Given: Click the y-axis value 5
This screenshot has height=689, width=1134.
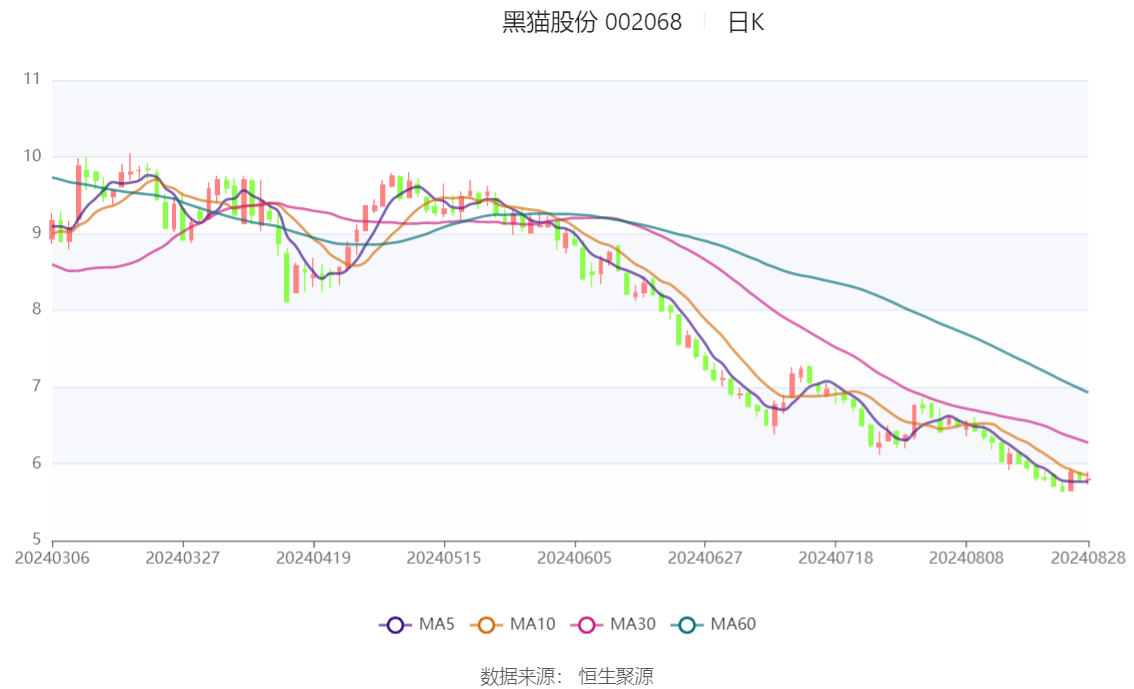Looking at the screenshot, I should tap(36, 539).
